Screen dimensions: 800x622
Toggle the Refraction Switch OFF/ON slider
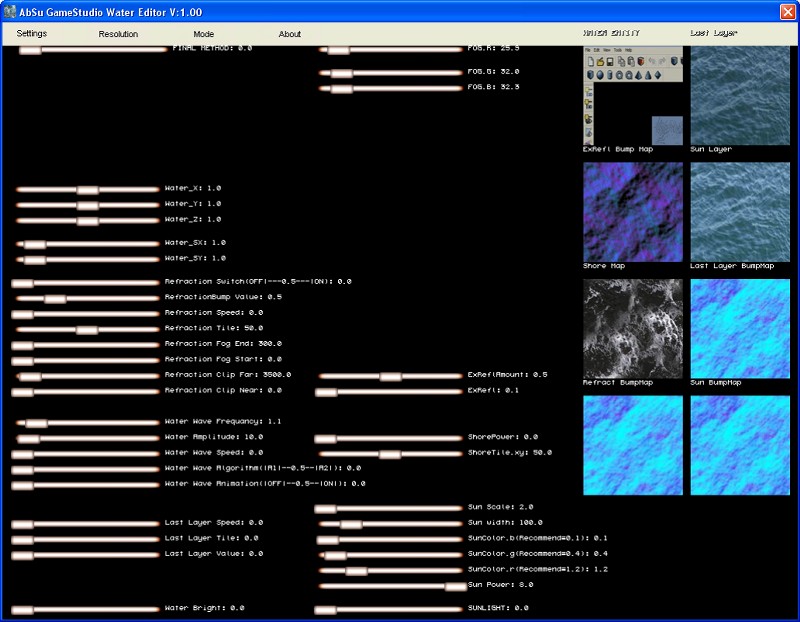tap(22, 283)
